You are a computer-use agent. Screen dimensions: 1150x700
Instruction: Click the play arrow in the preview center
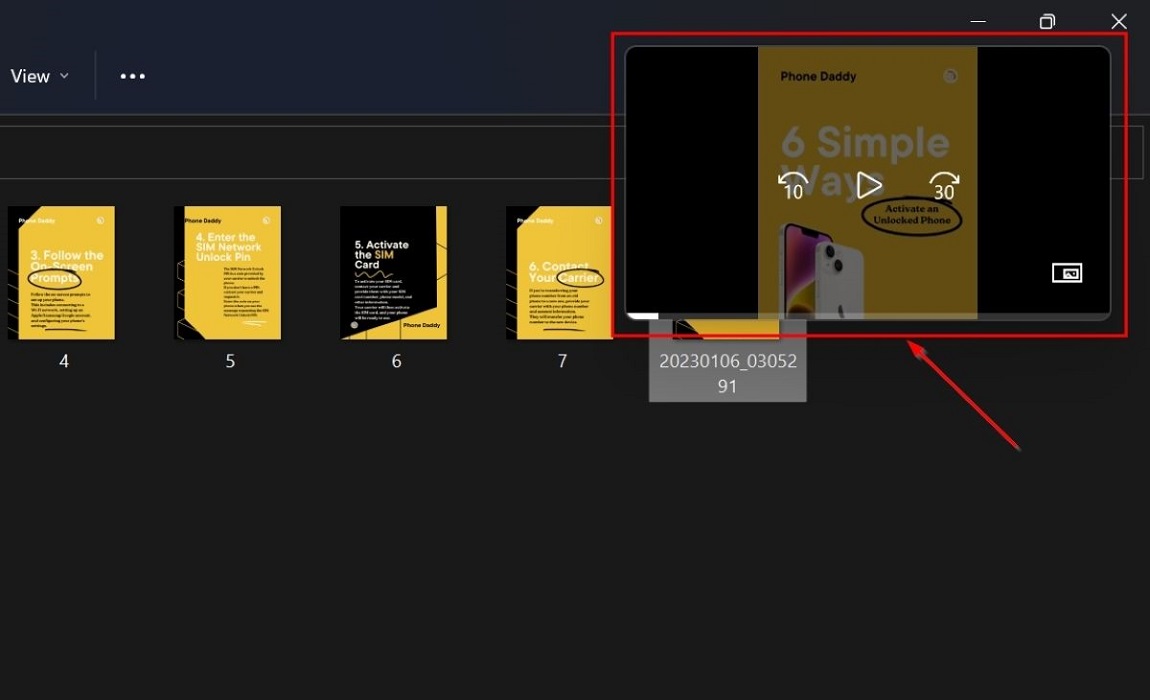pos(866,185)
